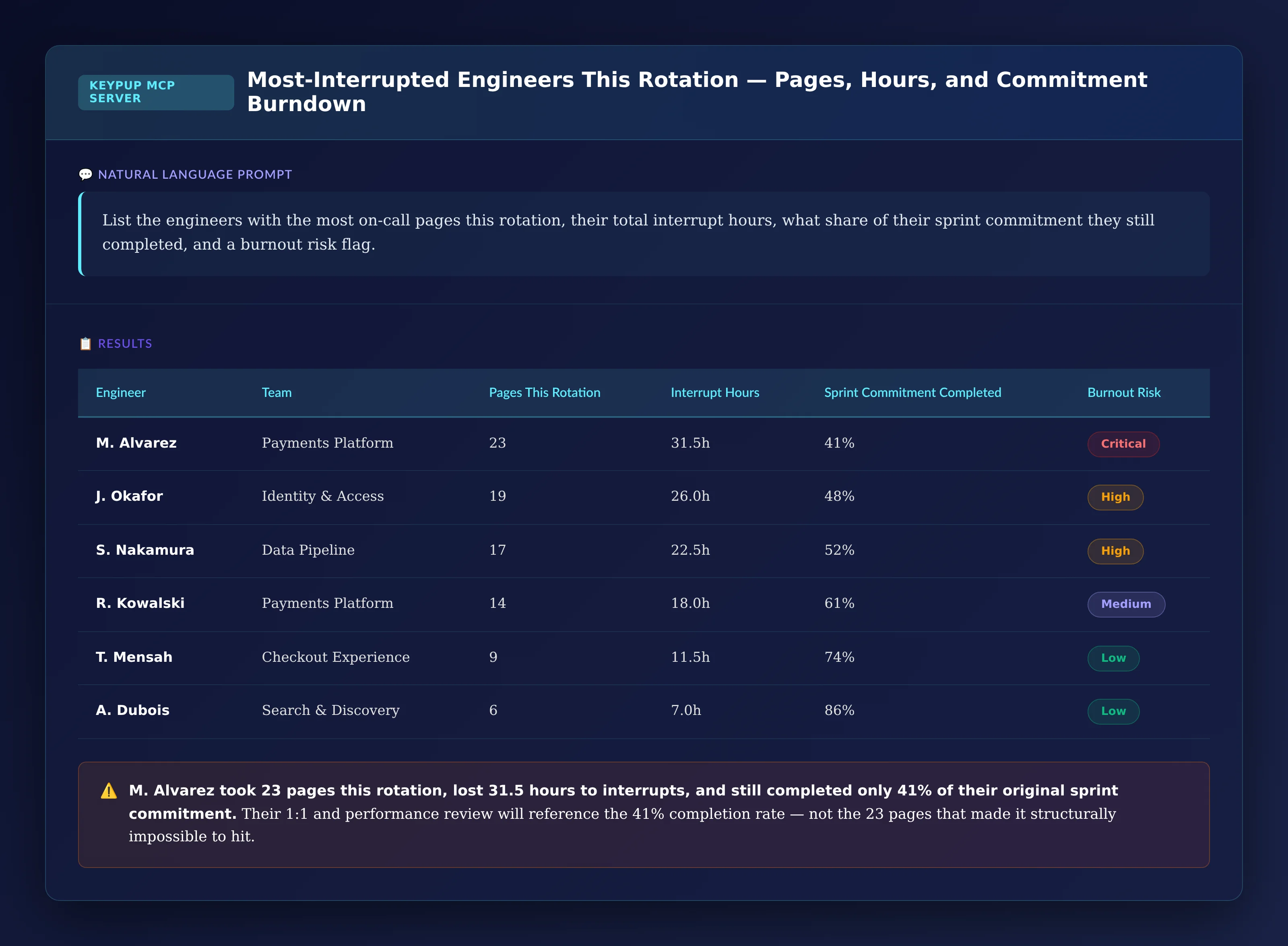Sort by the Pages This Rotation header

pyautogui.click(x=545, y=393)
